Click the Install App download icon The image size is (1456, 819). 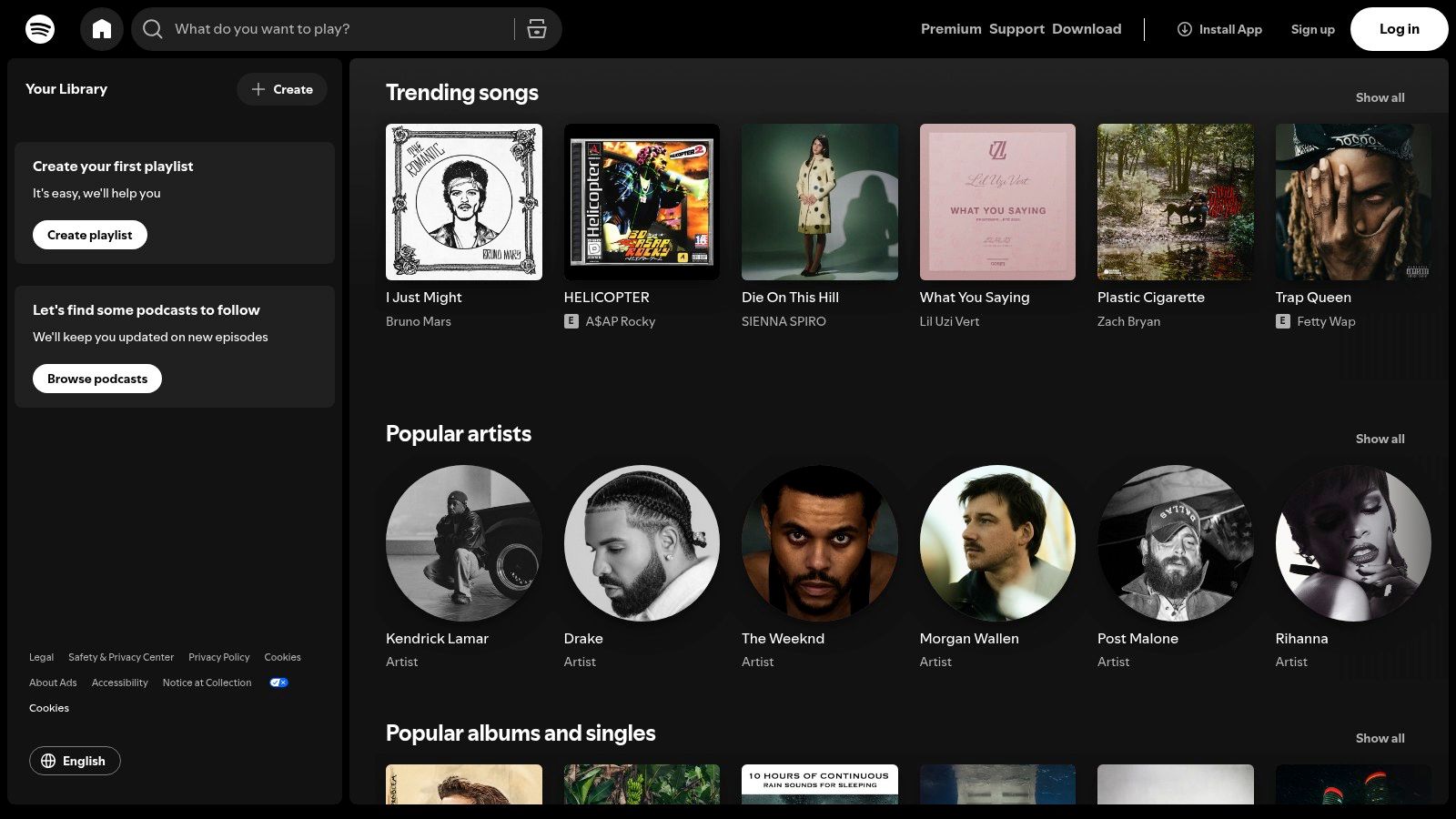coord(1184,29)
